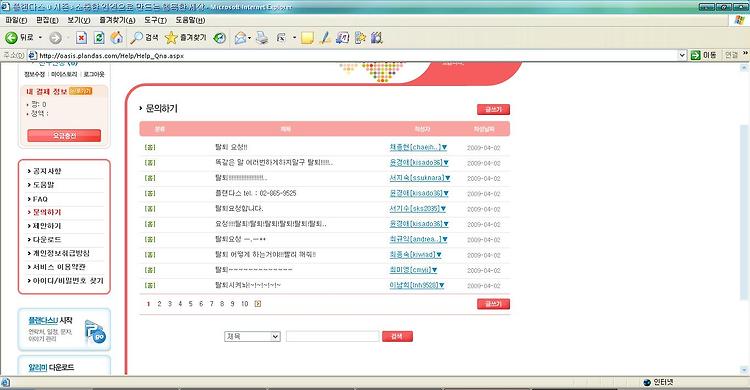Click the pencil edit toolbar icon
This screenshot has width=750, height=390.
[325, 38]
